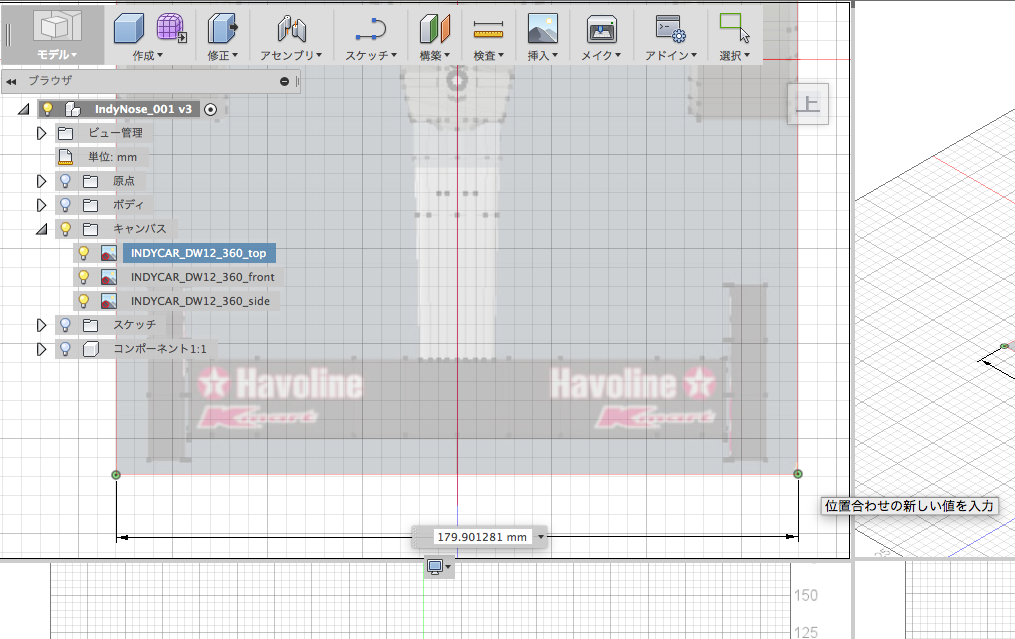Click the left green calibration point
The height and width of the screenshot is (639, 1015).
point(116,475)
